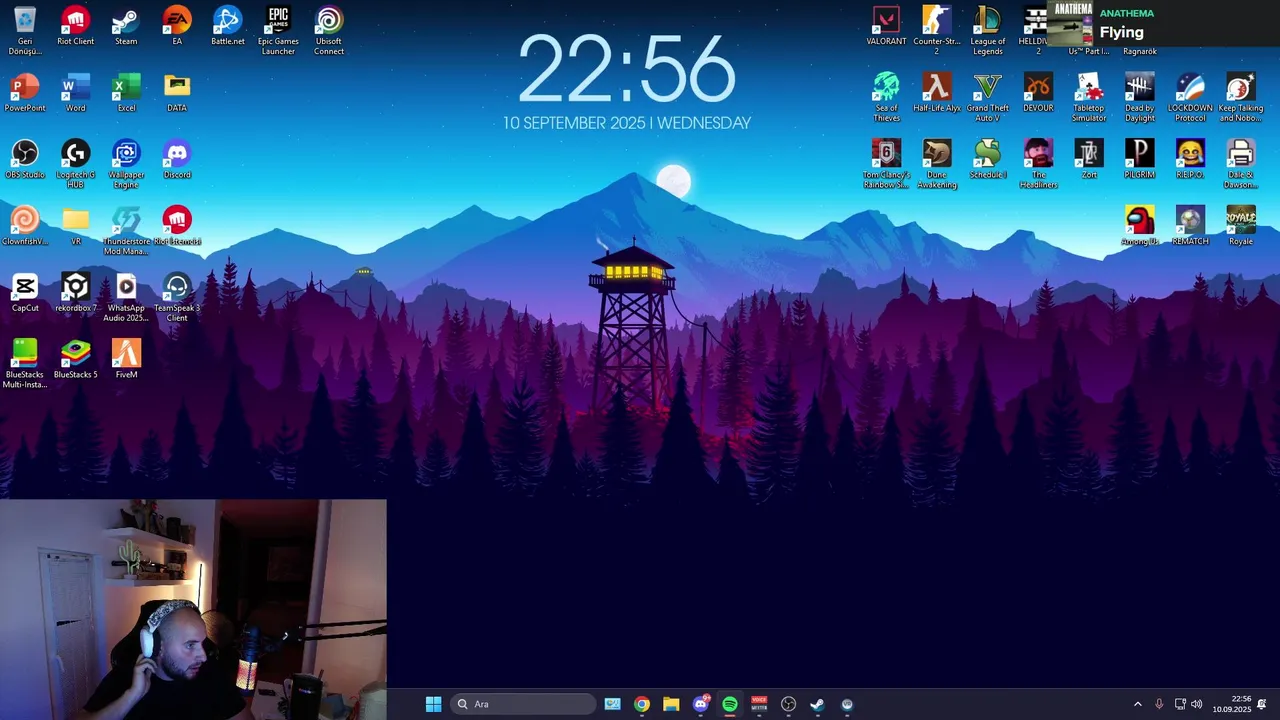Open the VALORANT game shortcut
The height and width of the screenshot is (720, 1280).
tap(886, 27)
